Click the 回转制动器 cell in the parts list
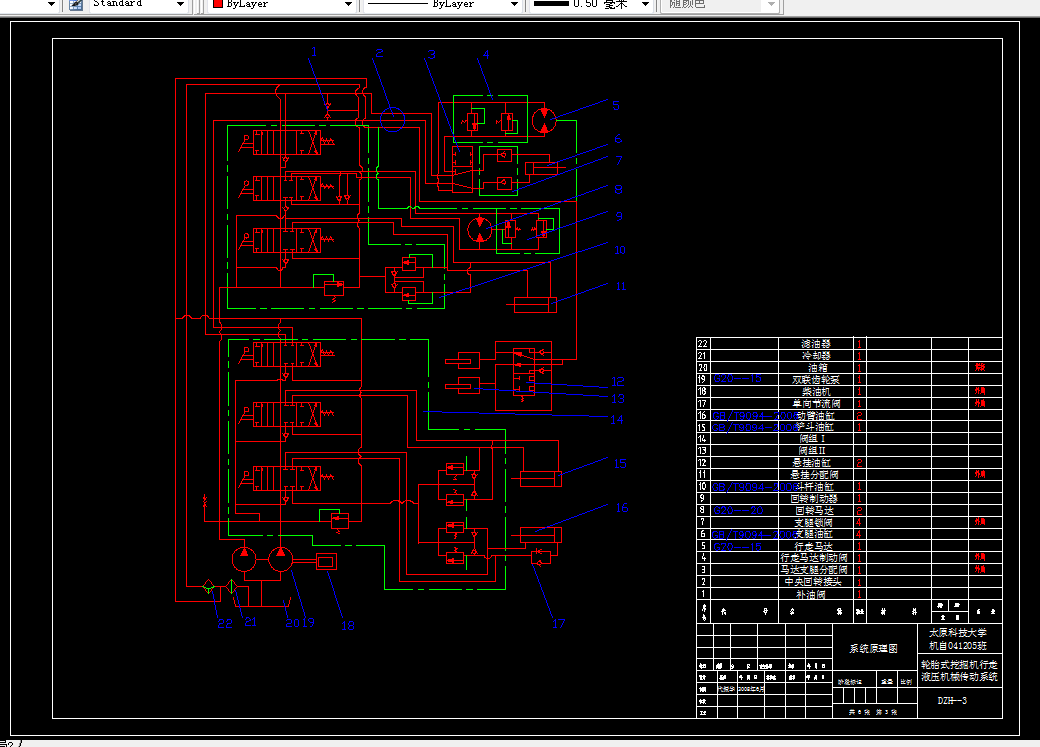Image resolution: width=1040 pixels, height=747 pixels. (814, 498)
